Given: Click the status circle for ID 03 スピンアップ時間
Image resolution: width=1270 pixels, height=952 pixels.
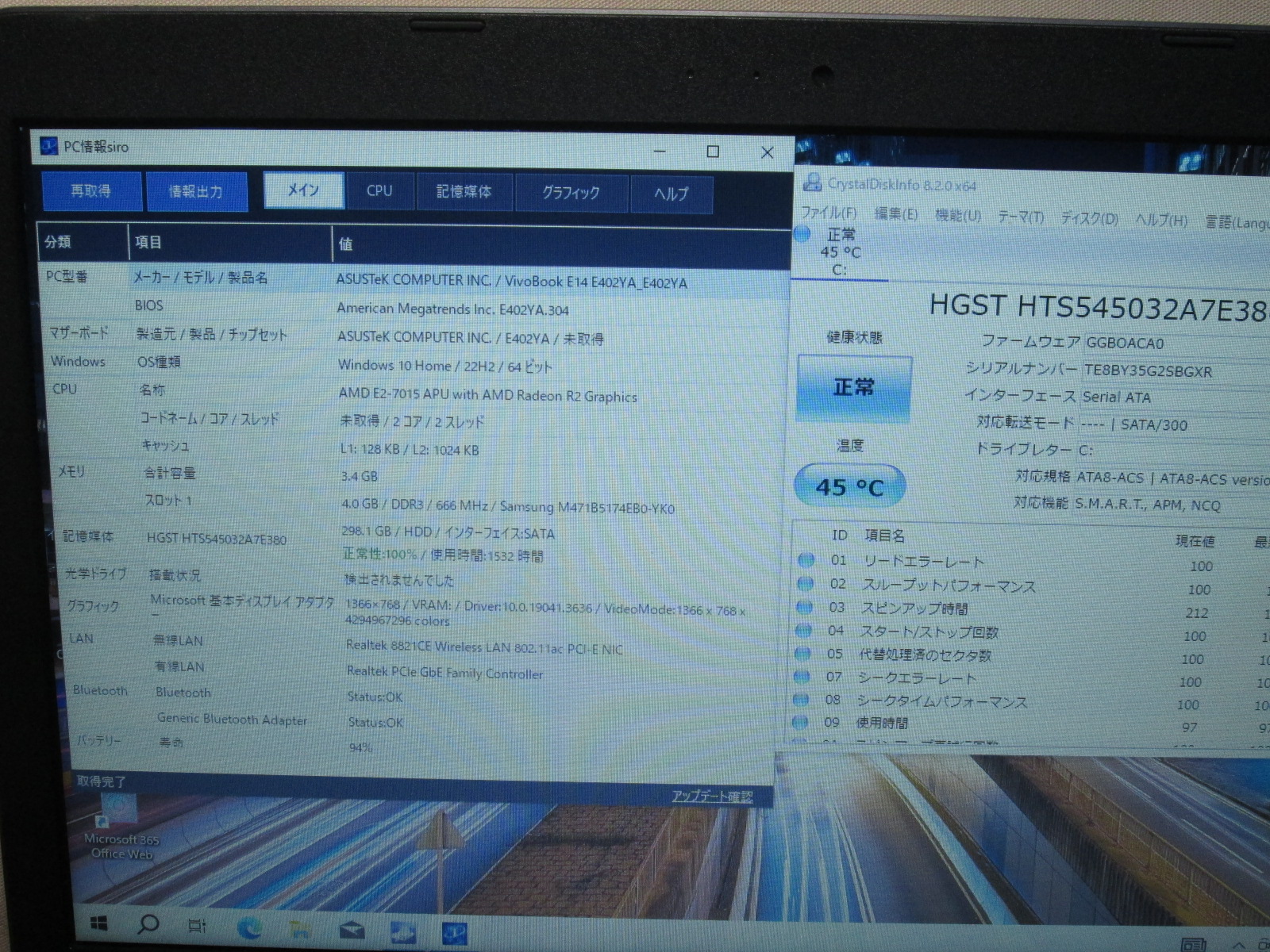Looking at the screenshot, I should tap(804, 607).
